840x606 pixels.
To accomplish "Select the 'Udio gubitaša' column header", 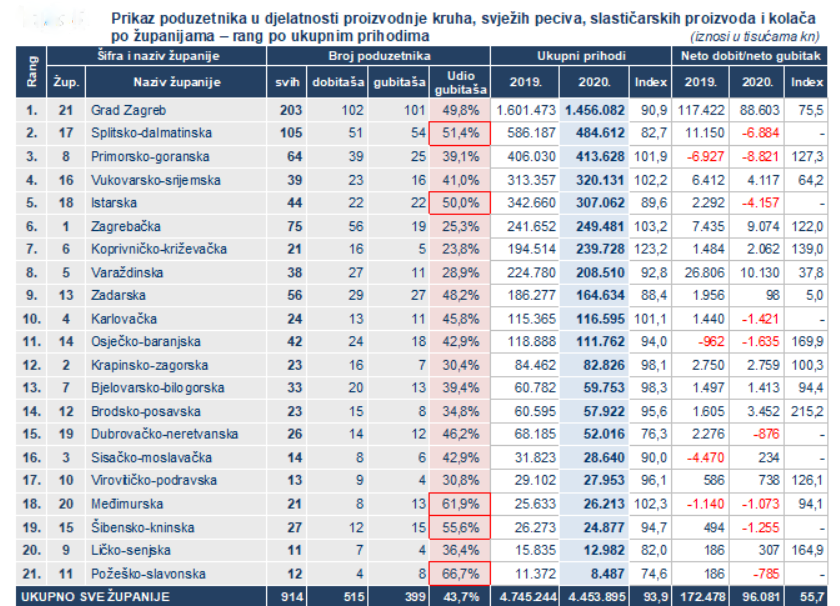I will pyautogui.click(x=460, y=82).
